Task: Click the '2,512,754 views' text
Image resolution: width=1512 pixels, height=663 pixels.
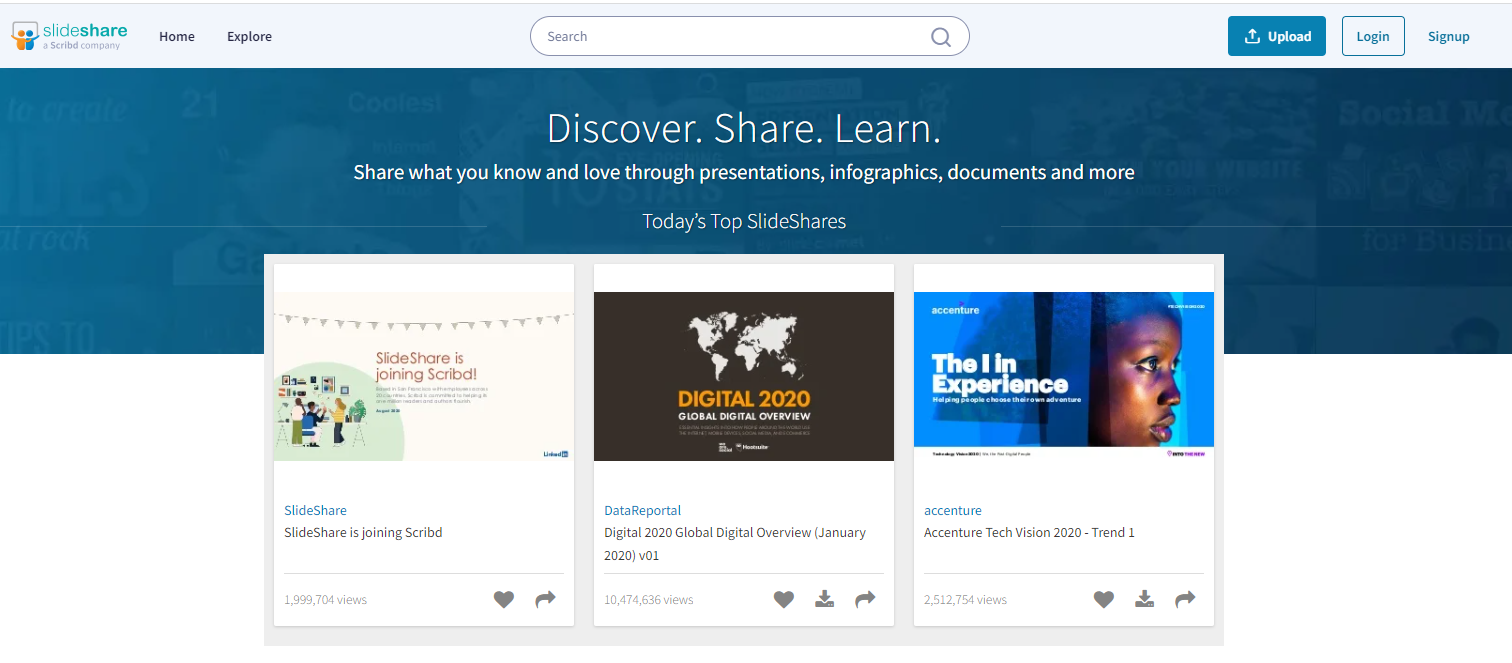Action: [965, 600]
